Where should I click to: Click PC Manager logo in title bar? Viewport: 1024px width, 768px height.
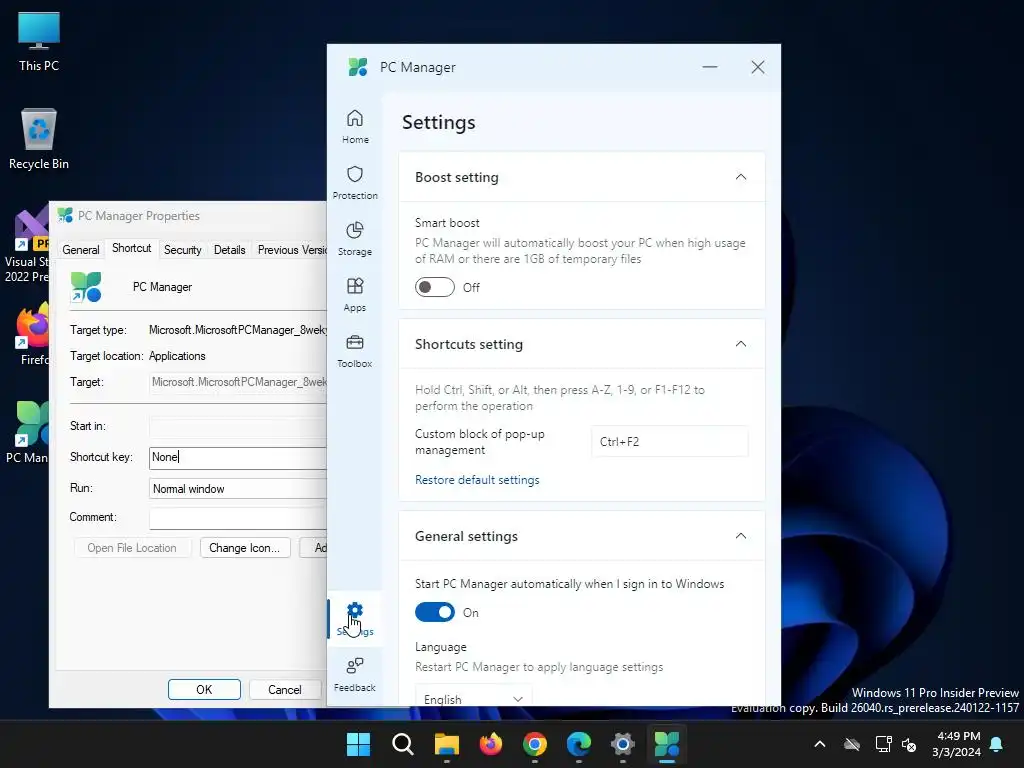(x=358, y=67)
